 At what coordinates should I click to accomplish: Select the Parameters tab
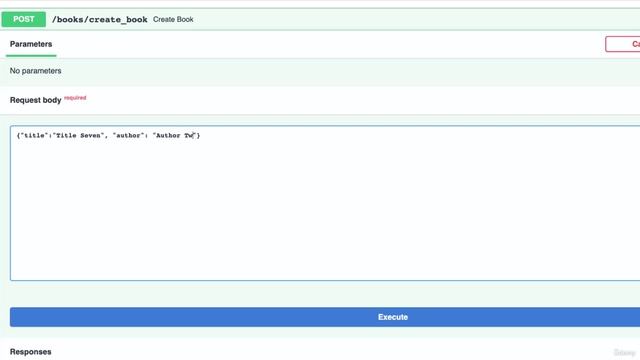[31, 44]
